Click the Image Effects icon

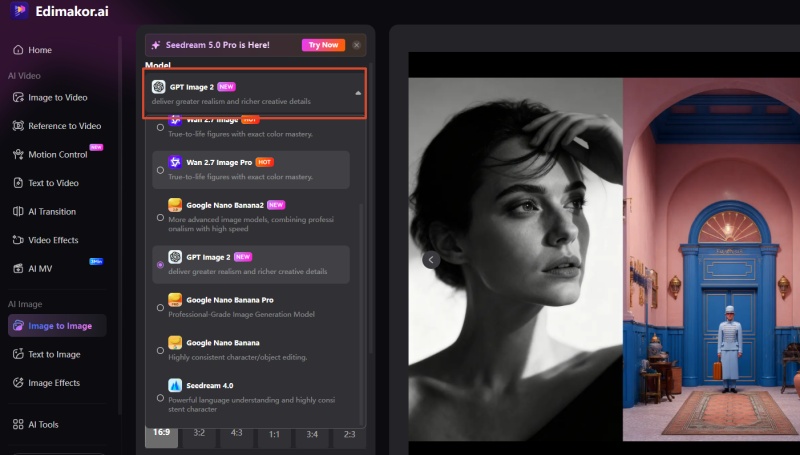18,383
